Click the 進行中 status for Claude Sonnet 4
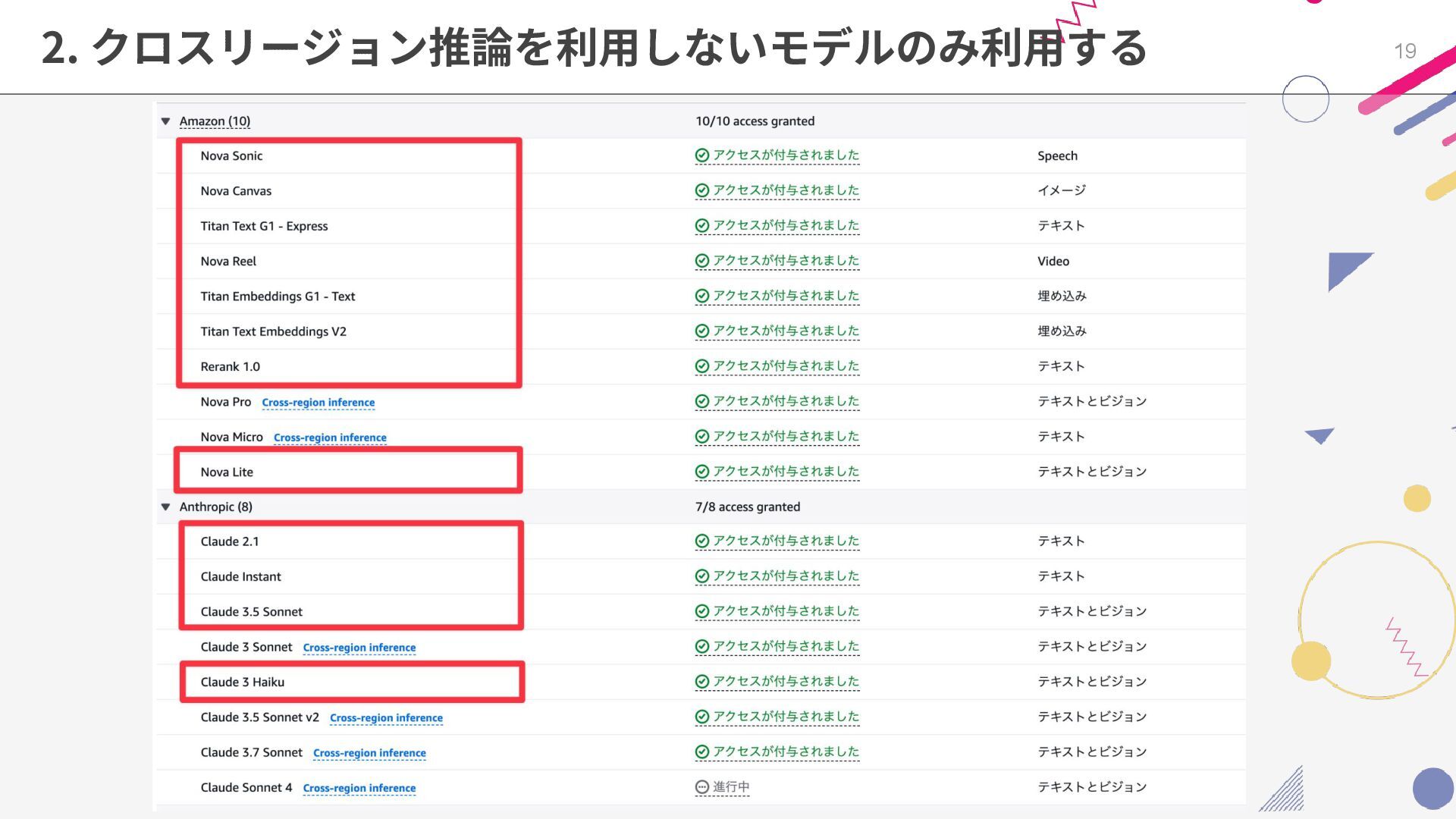Screen dimensions: 1456x819 coord(731,787)
